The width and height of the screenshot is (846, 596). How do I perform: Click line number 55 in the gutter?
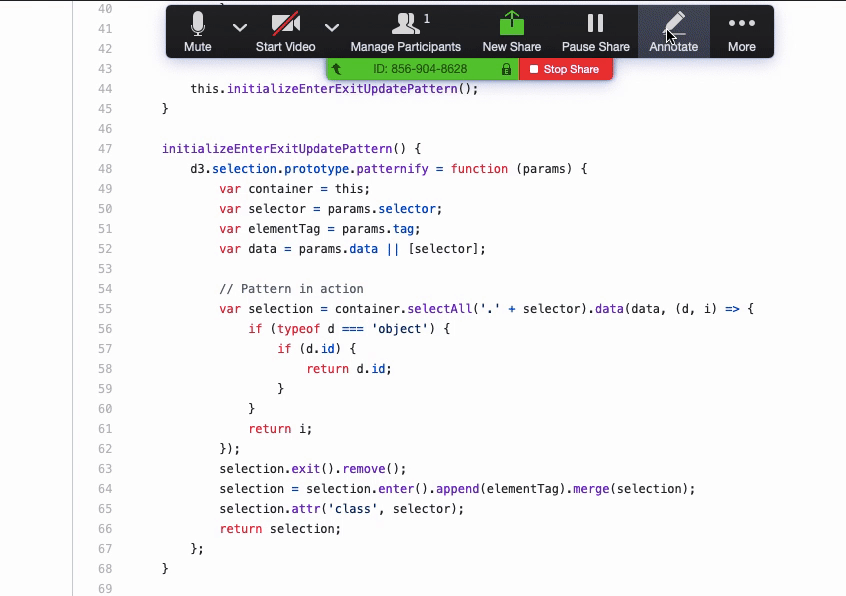coord(105,309)
